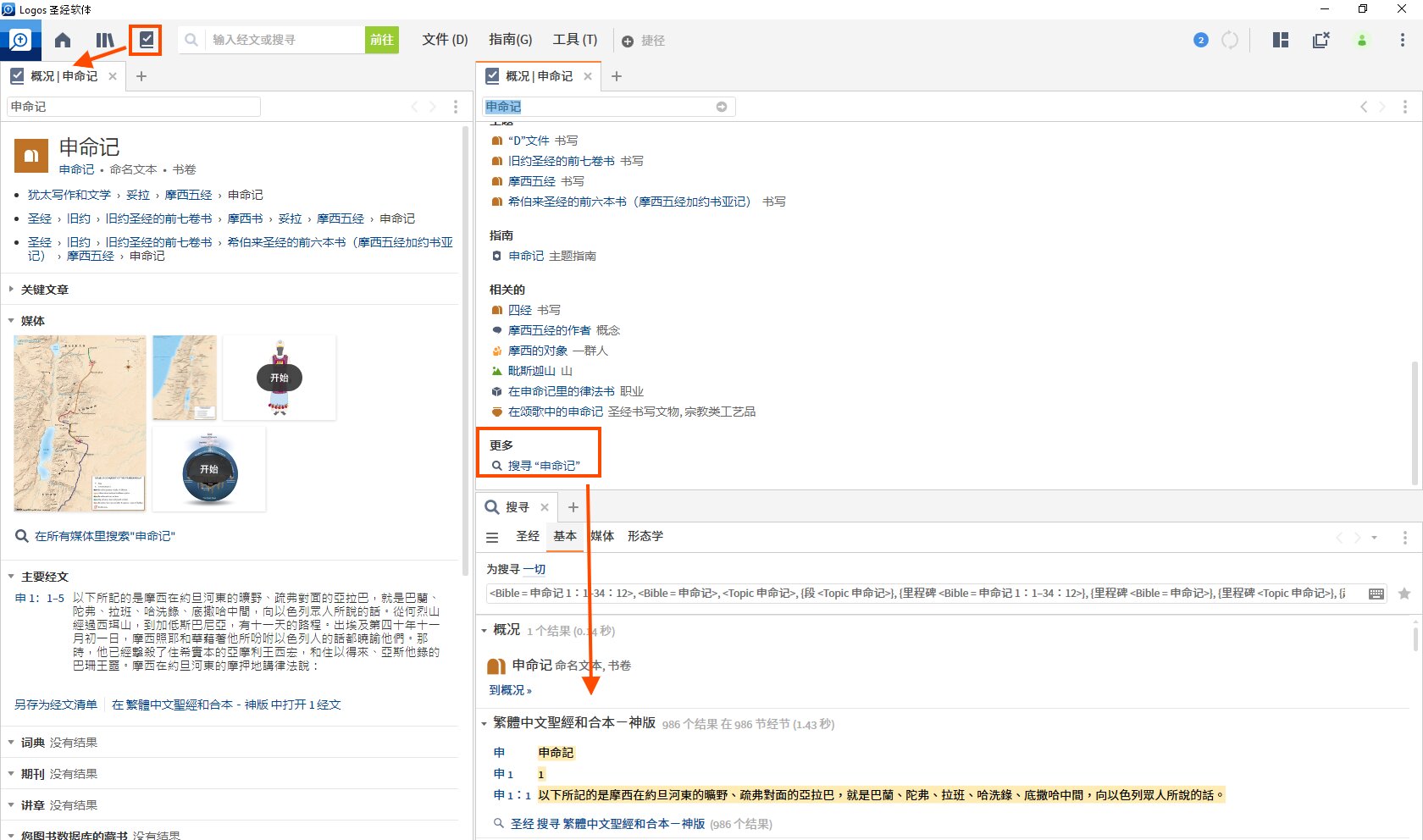
Task: Click the green 前往 button
Action: (x=382, y=40)
